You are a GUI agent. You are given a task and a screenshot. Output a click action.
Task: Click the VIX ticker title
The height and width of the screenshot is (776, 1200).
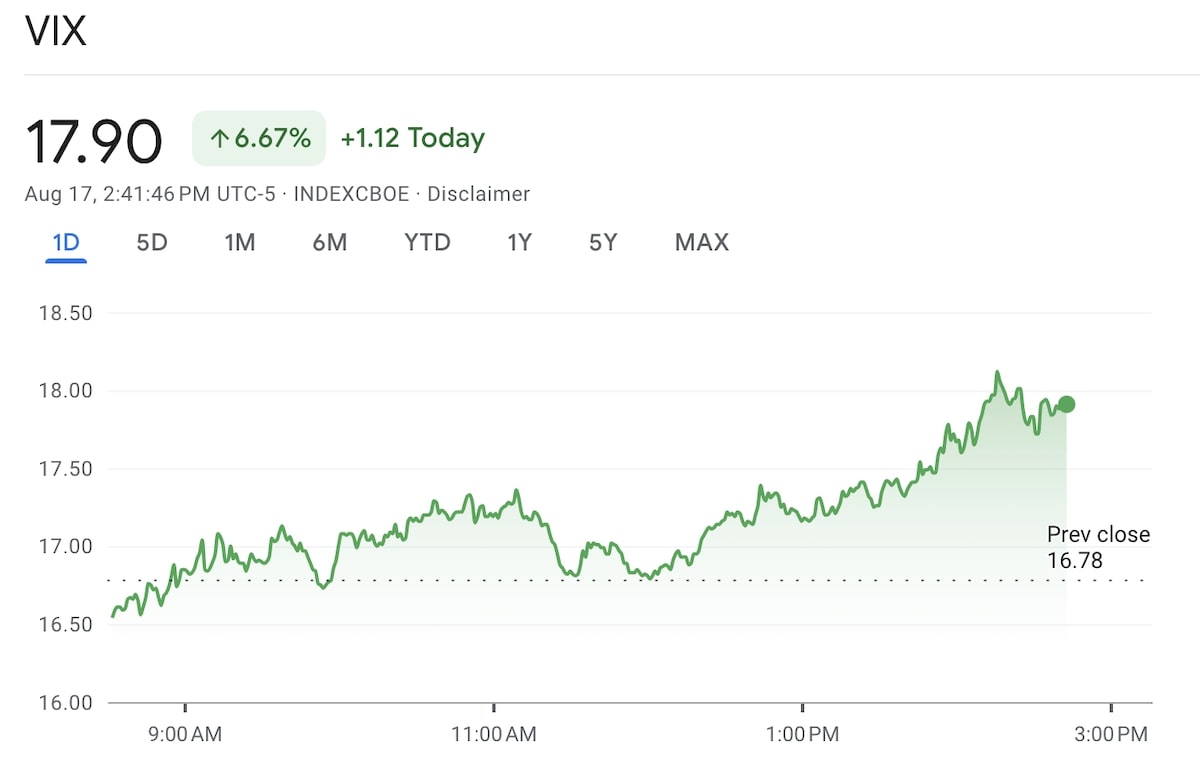click(x=55, y=30)
